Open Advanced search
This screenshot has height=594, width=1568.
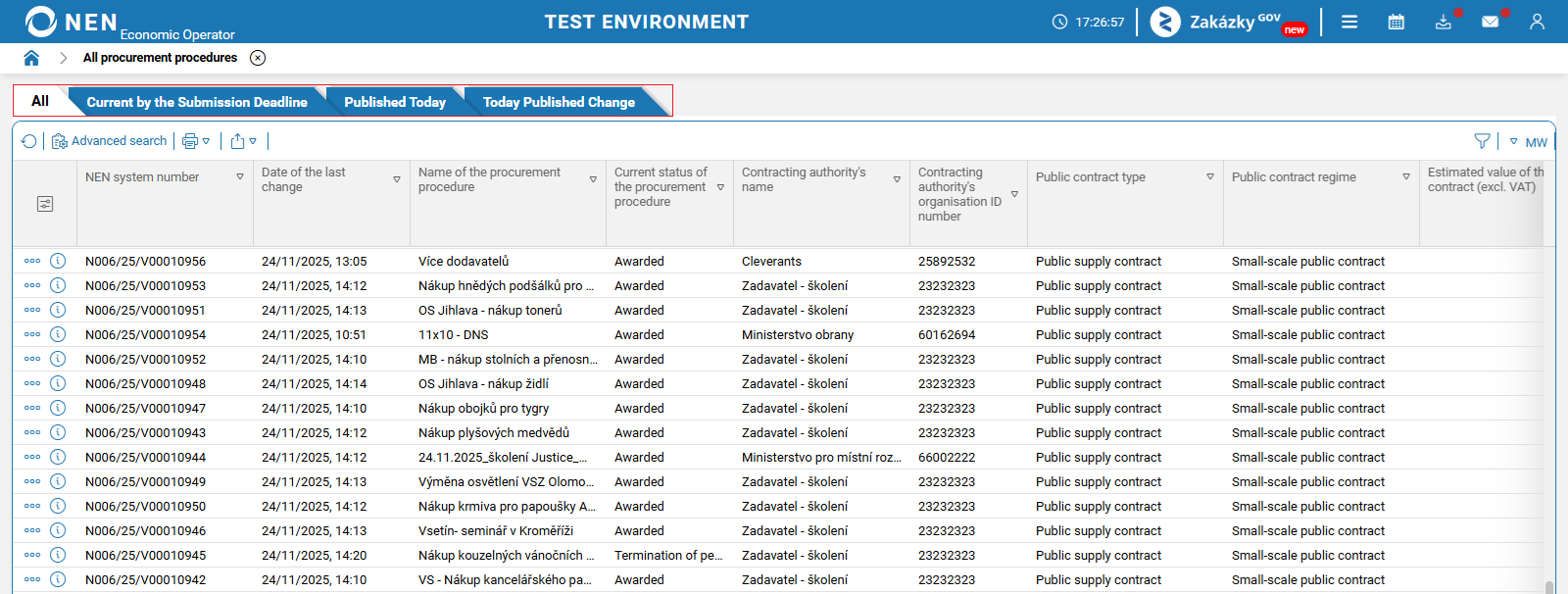(x=109, y=141)
